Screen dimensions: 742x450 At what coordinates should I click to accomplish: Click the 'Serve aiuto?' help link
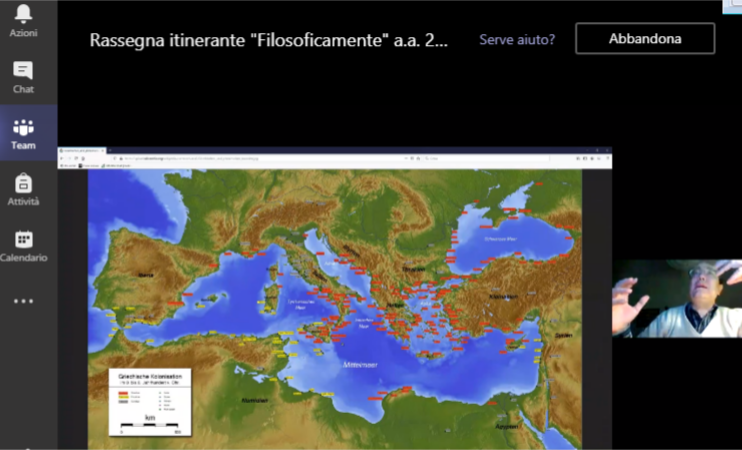point(517,40)
